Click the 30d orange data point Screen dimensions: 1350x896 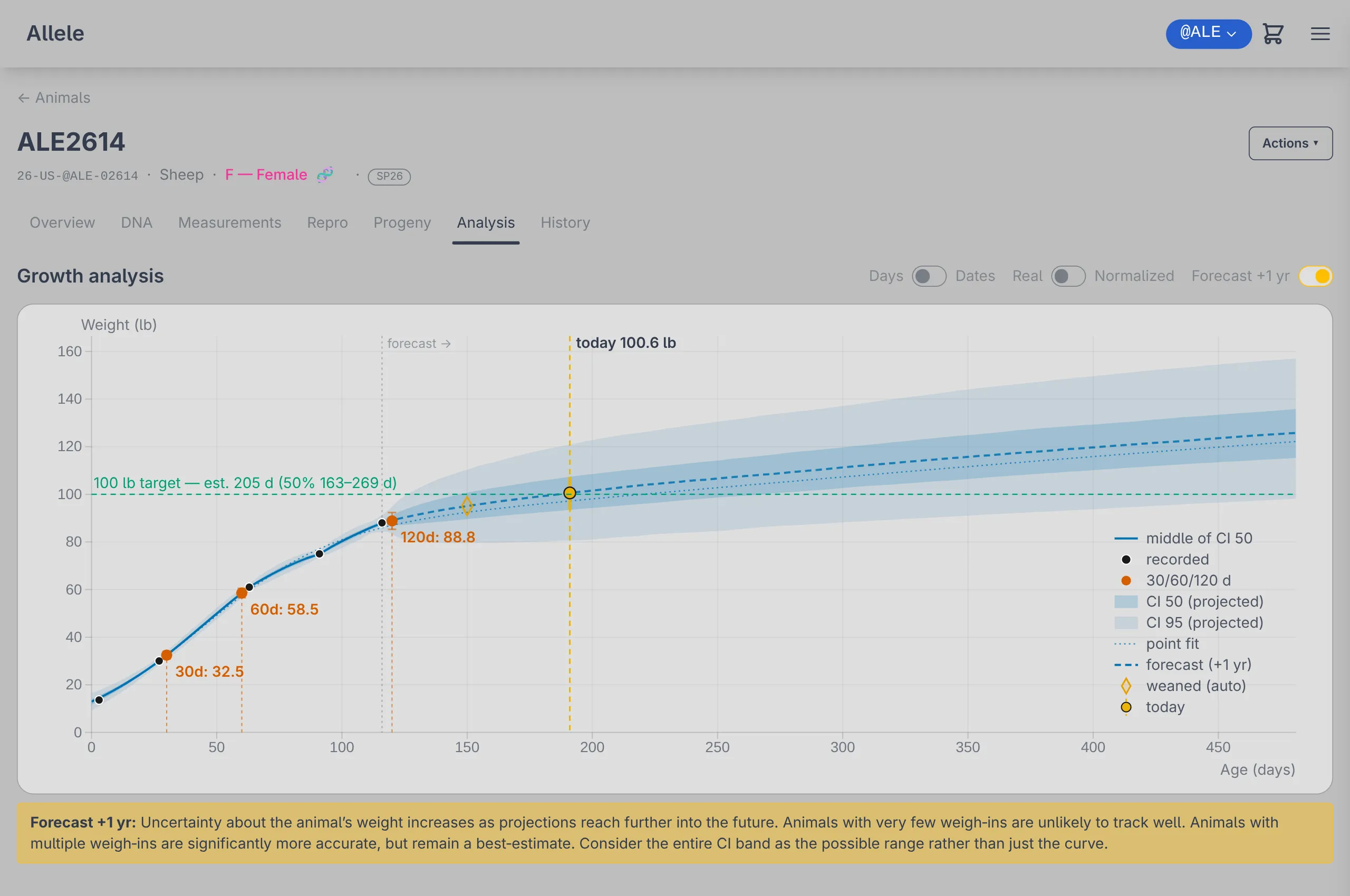(x=167, y=655)
